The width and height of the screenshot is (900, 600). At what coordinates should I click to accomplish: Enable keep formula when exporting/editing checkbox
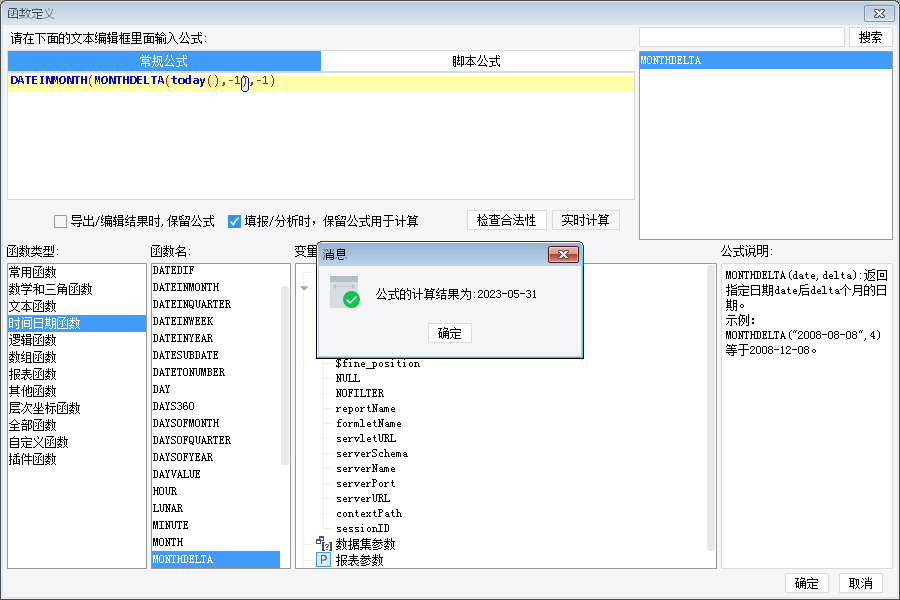[x=60, y=221]
